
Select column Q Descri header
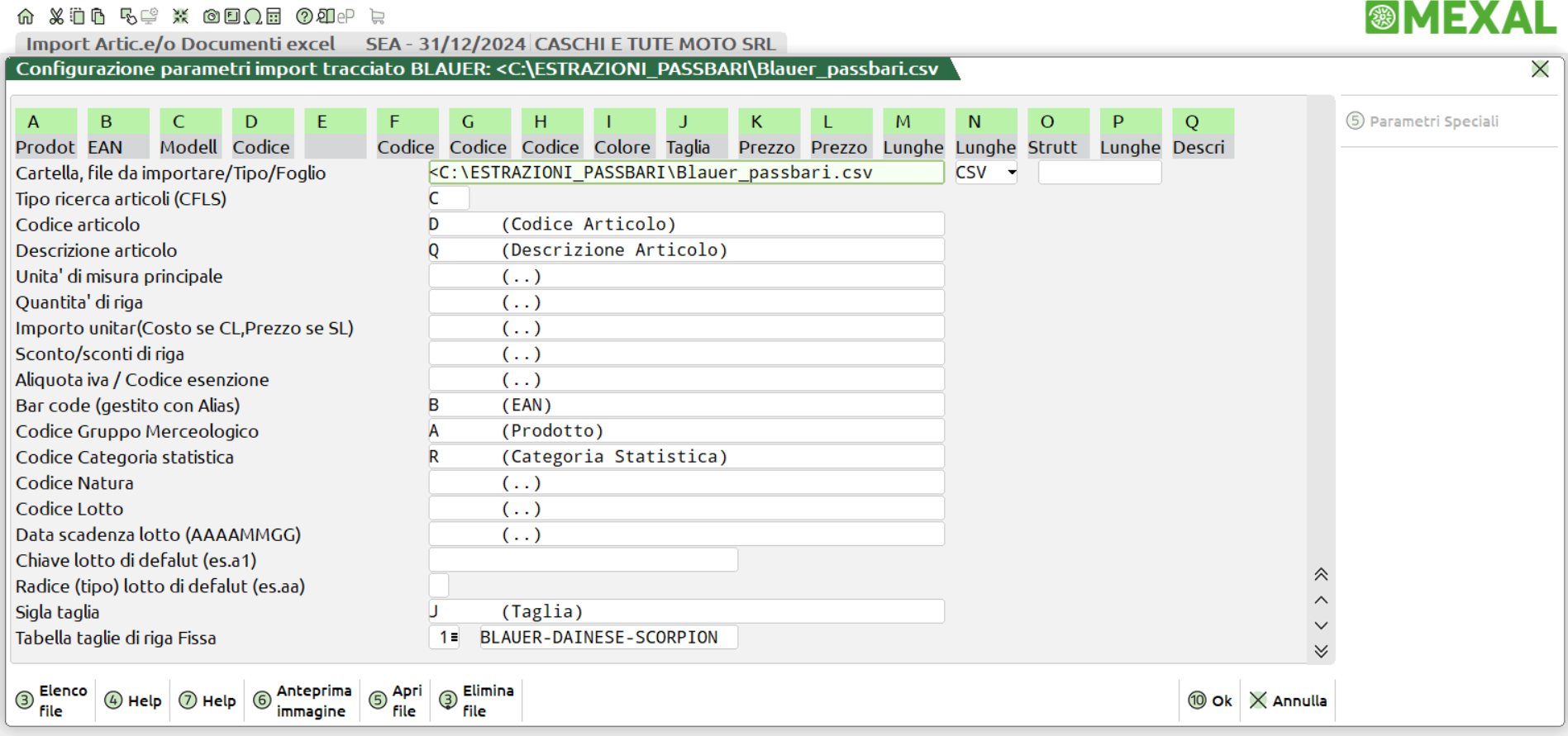pos(1202,134)
